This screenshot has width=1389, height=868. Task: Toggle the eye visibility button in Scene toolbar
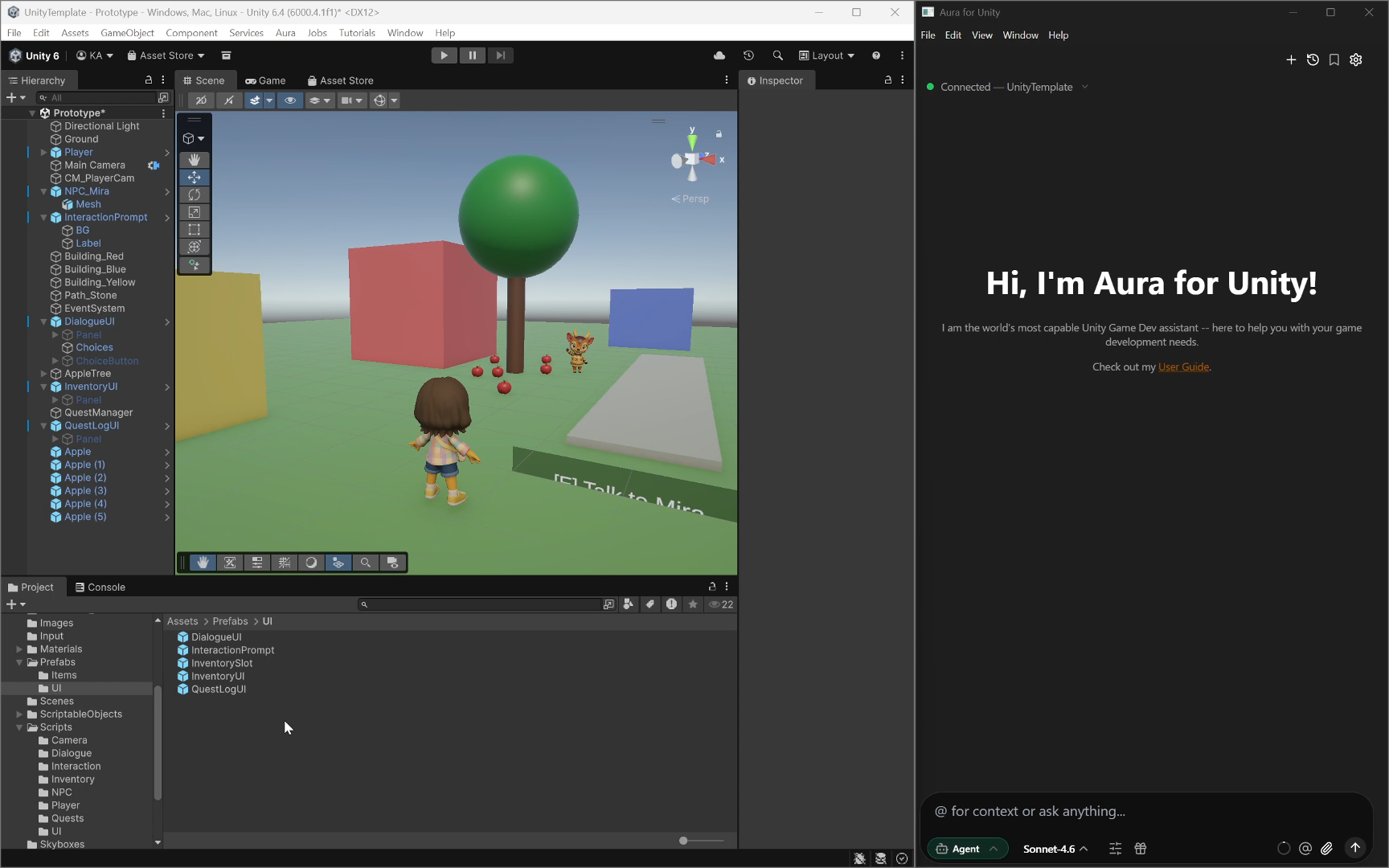click(x=290, y=100)
